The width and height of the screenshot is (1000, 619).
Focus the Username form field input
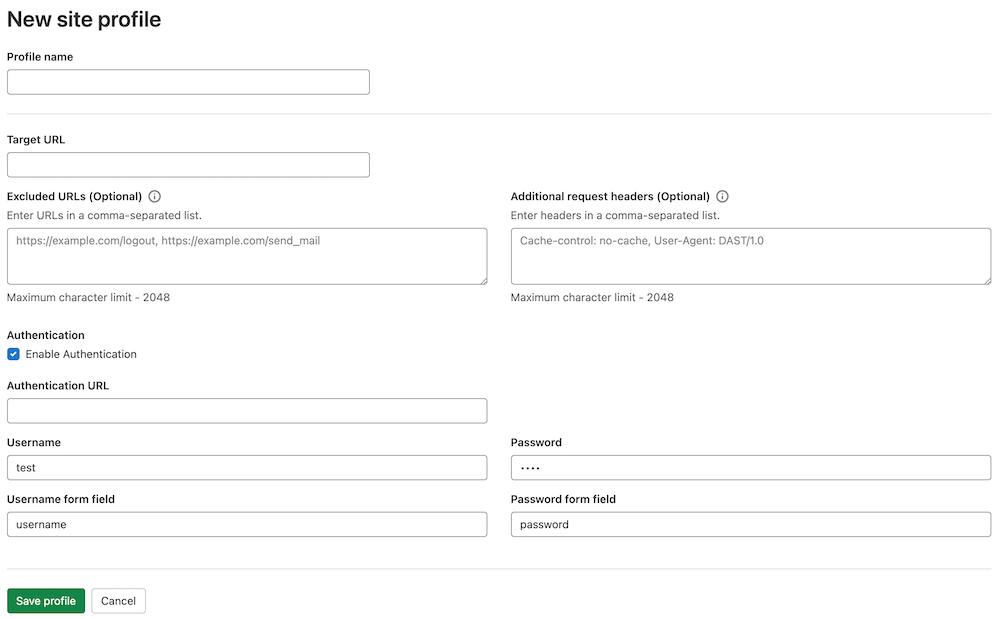(247, 524)
